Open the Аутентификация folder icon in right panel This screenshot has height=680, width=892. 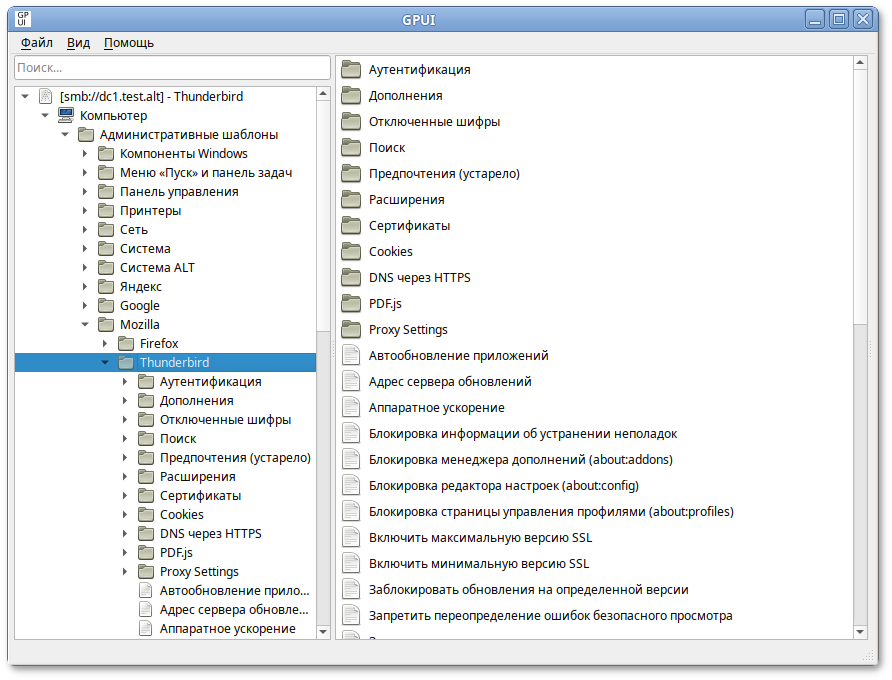pyautogui.click(x=350, y=69)
